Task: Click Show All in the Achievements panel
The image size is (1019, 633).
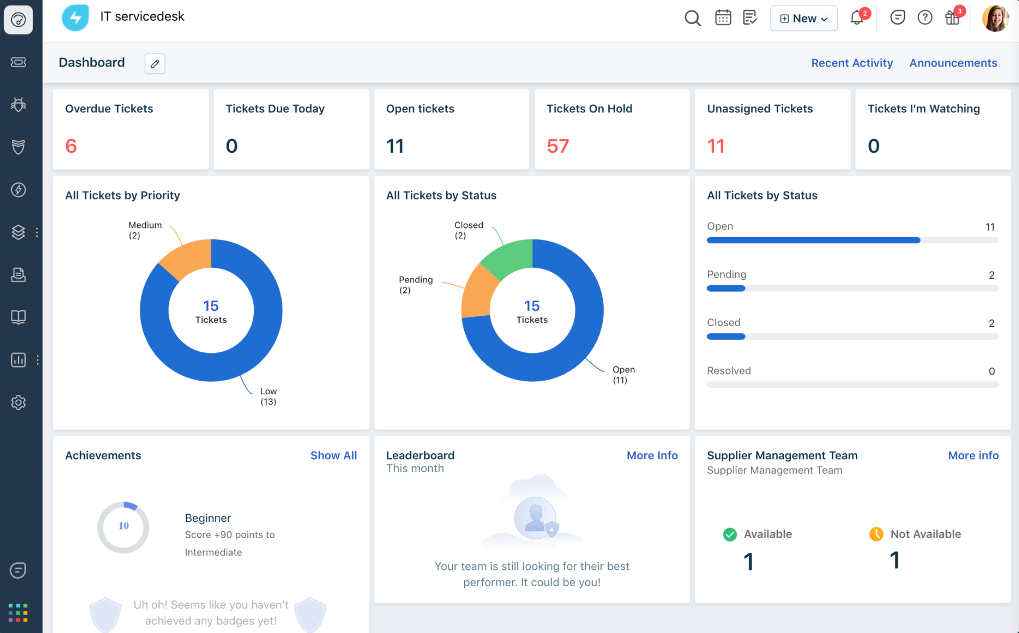Action: tap(333, 455)
